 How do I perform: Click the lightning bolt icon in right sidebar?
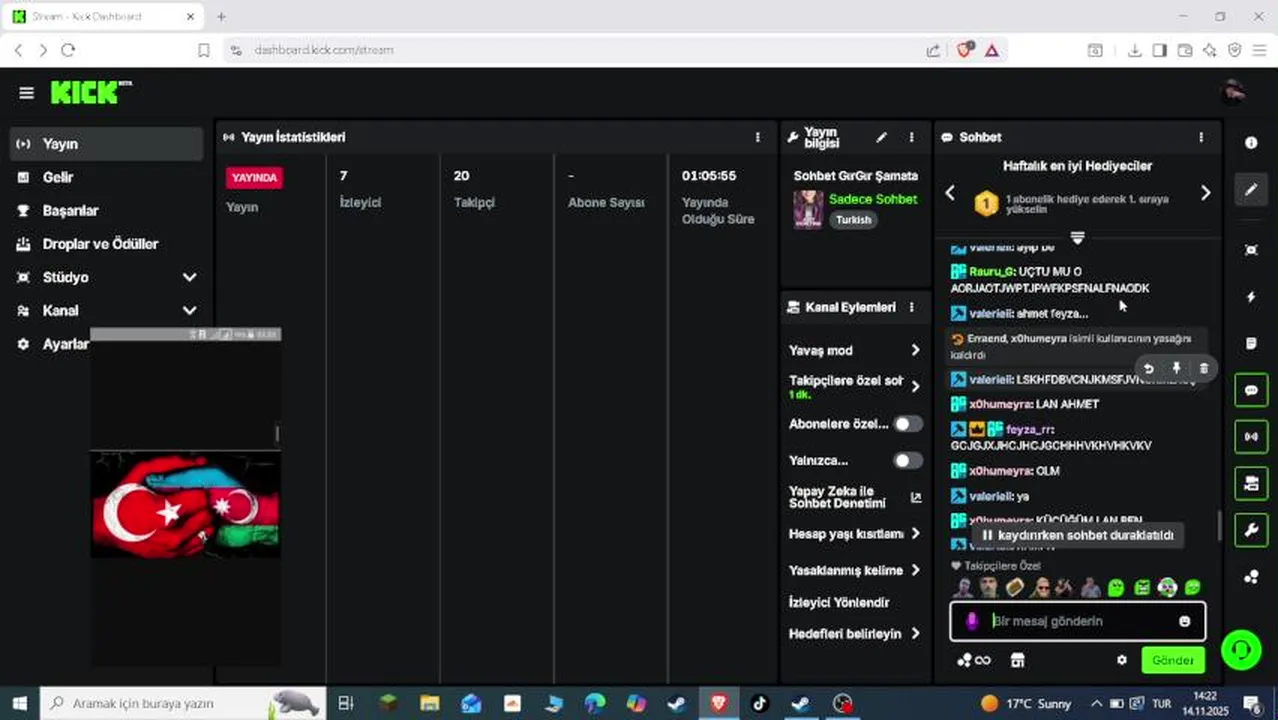click(1251, 297)
